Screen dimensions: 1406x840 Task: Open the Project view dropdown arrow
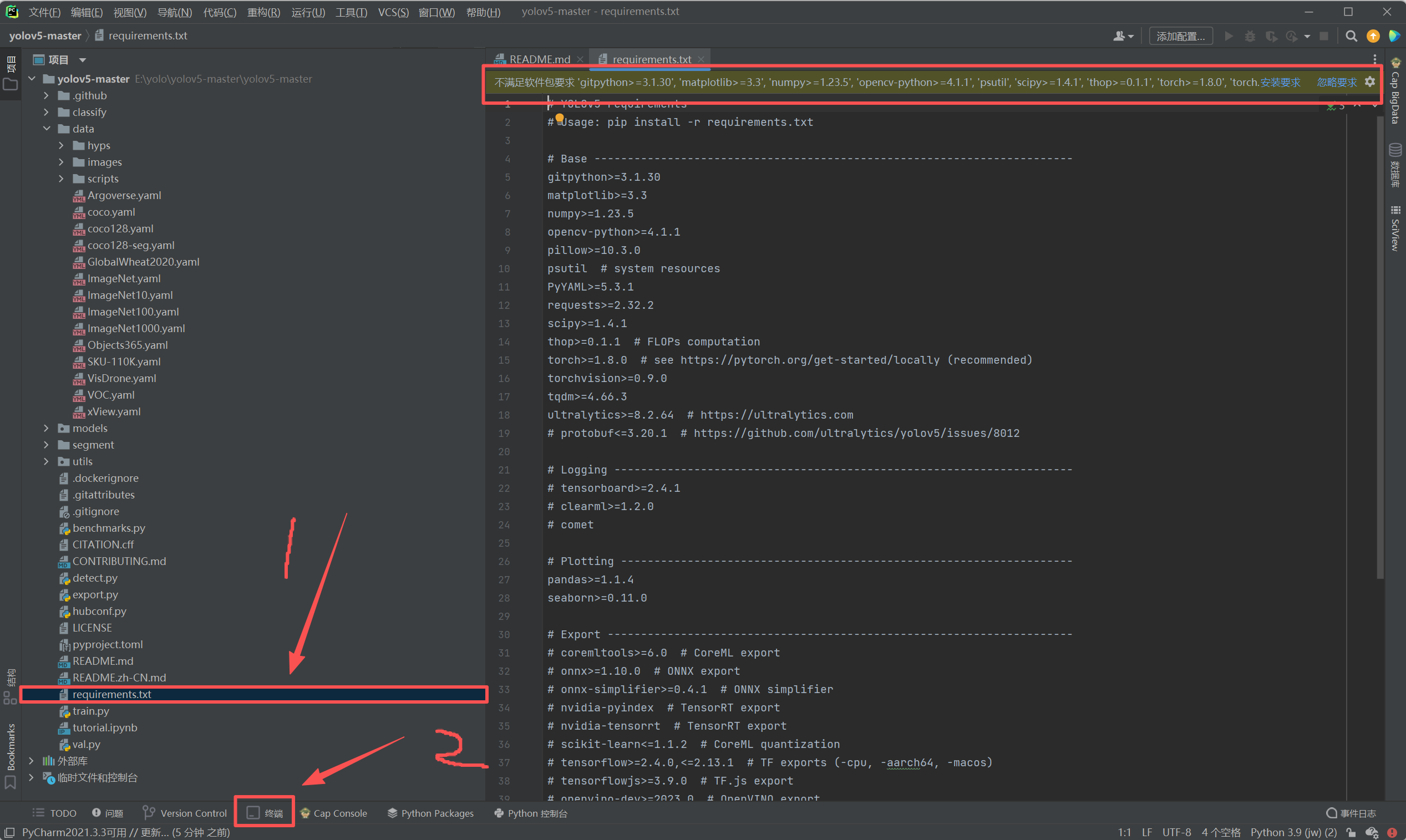[83, 59]
